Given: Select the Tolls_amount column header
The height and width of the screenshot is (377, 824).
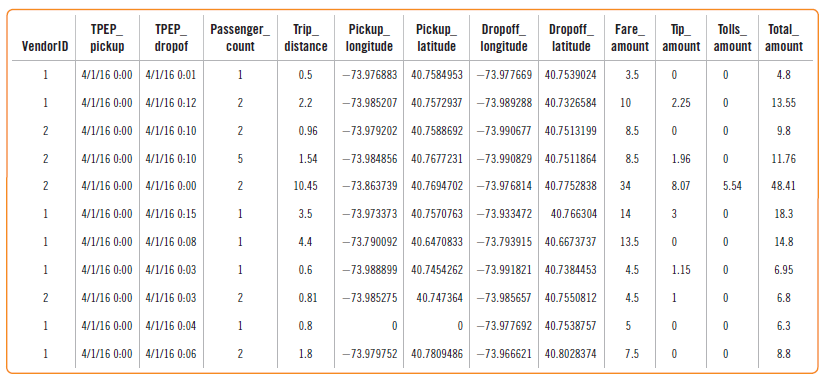Looking at the screenshot, I should click(x=733, y=37).
